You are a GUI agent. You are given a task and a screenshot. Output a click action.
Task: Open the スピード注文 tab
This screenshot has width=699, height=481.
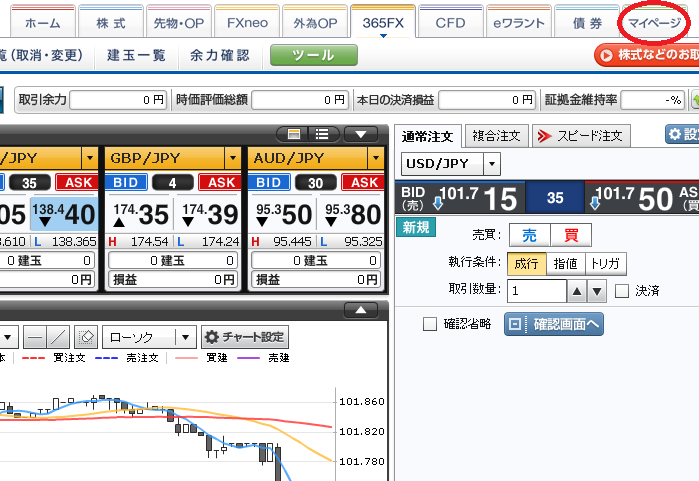pos(581,136)
